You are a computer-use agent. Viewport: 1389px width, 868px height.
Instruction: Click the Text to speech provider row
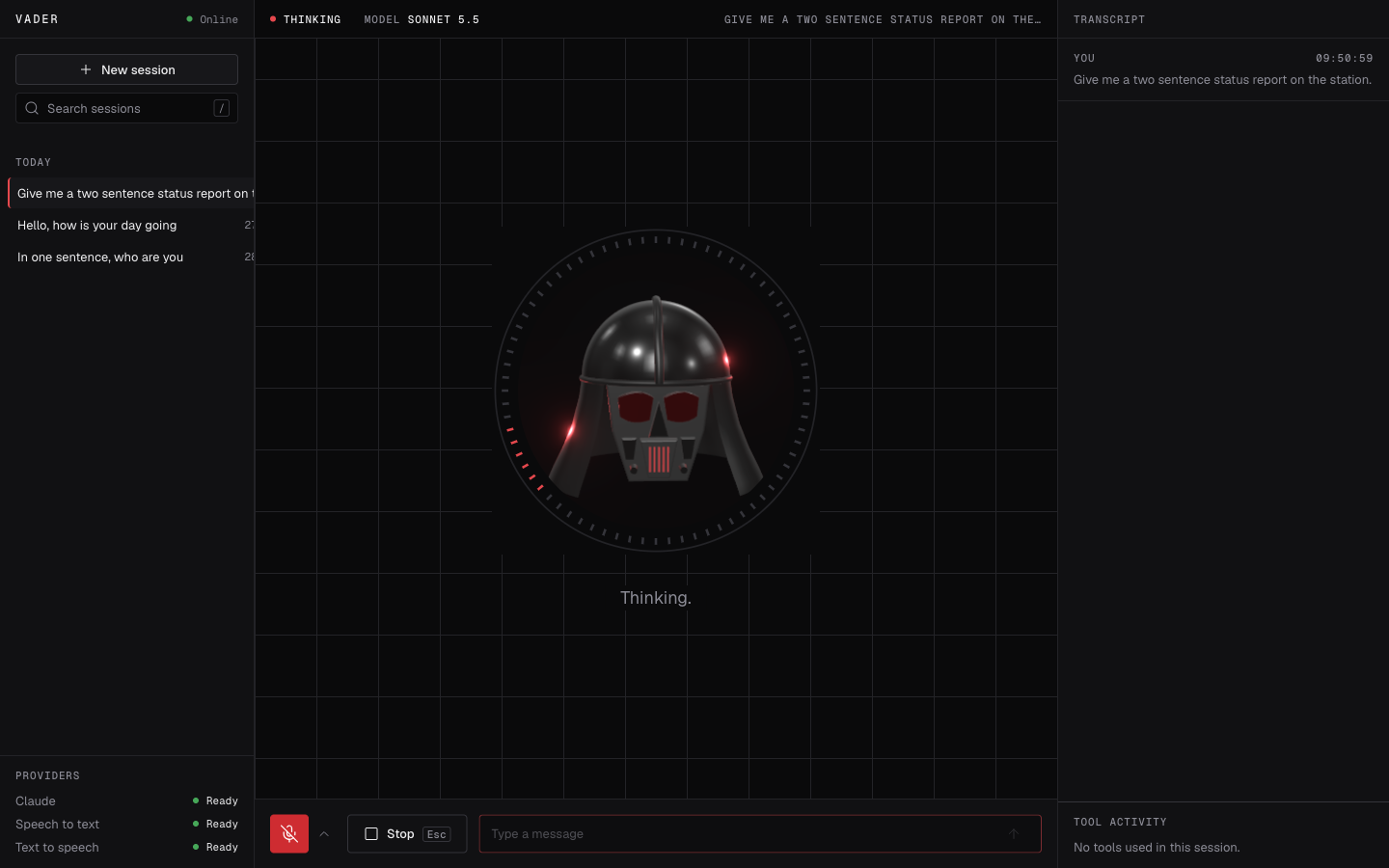point(126,847)
